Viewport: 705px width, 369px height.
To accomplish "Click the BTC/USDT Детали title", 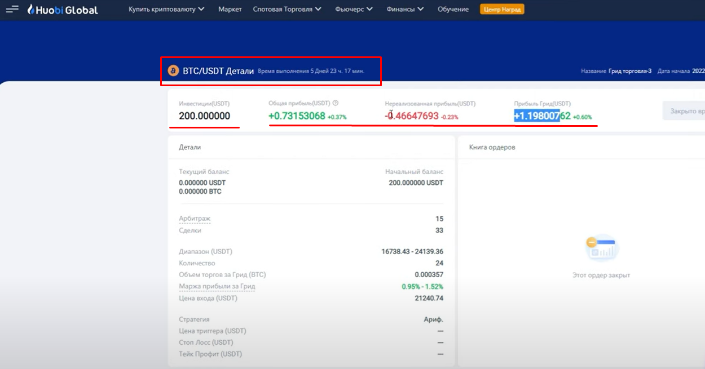I will [x=218, y=71].
